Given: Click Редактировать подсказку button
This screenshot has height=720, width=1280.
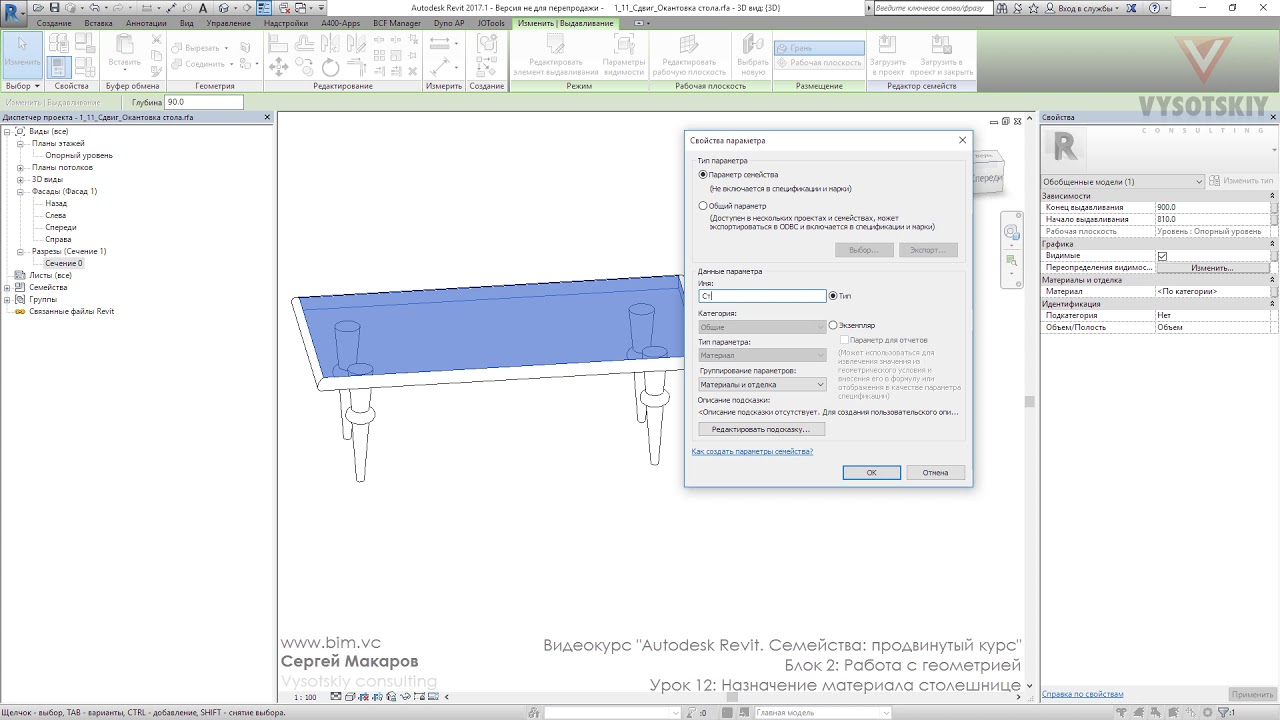Looking at the screenshot, I should pos(761,429).
